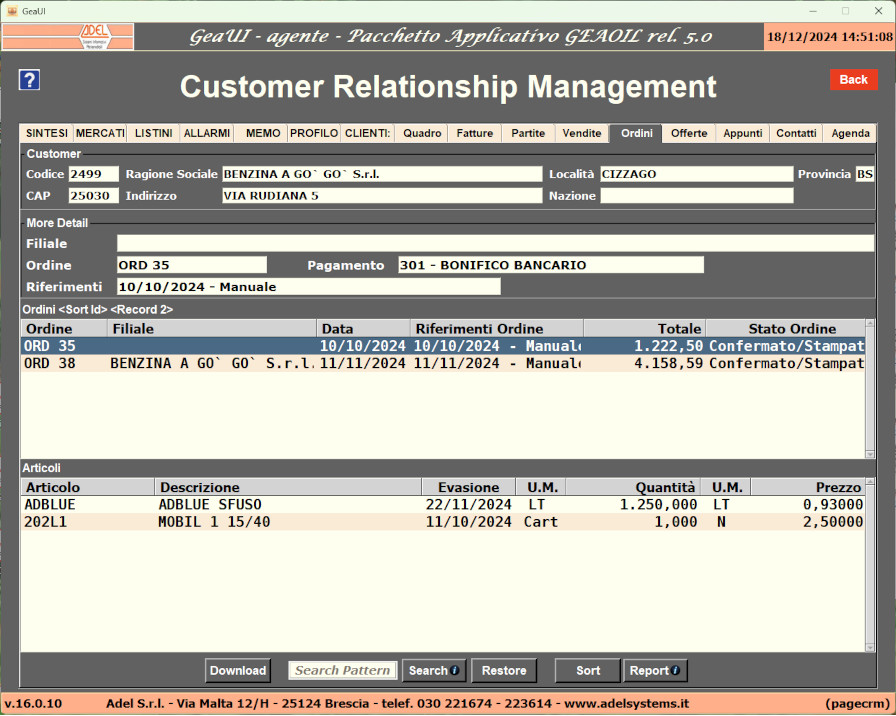
Task: Click the Provincia field BS
Action: [865, 174]
